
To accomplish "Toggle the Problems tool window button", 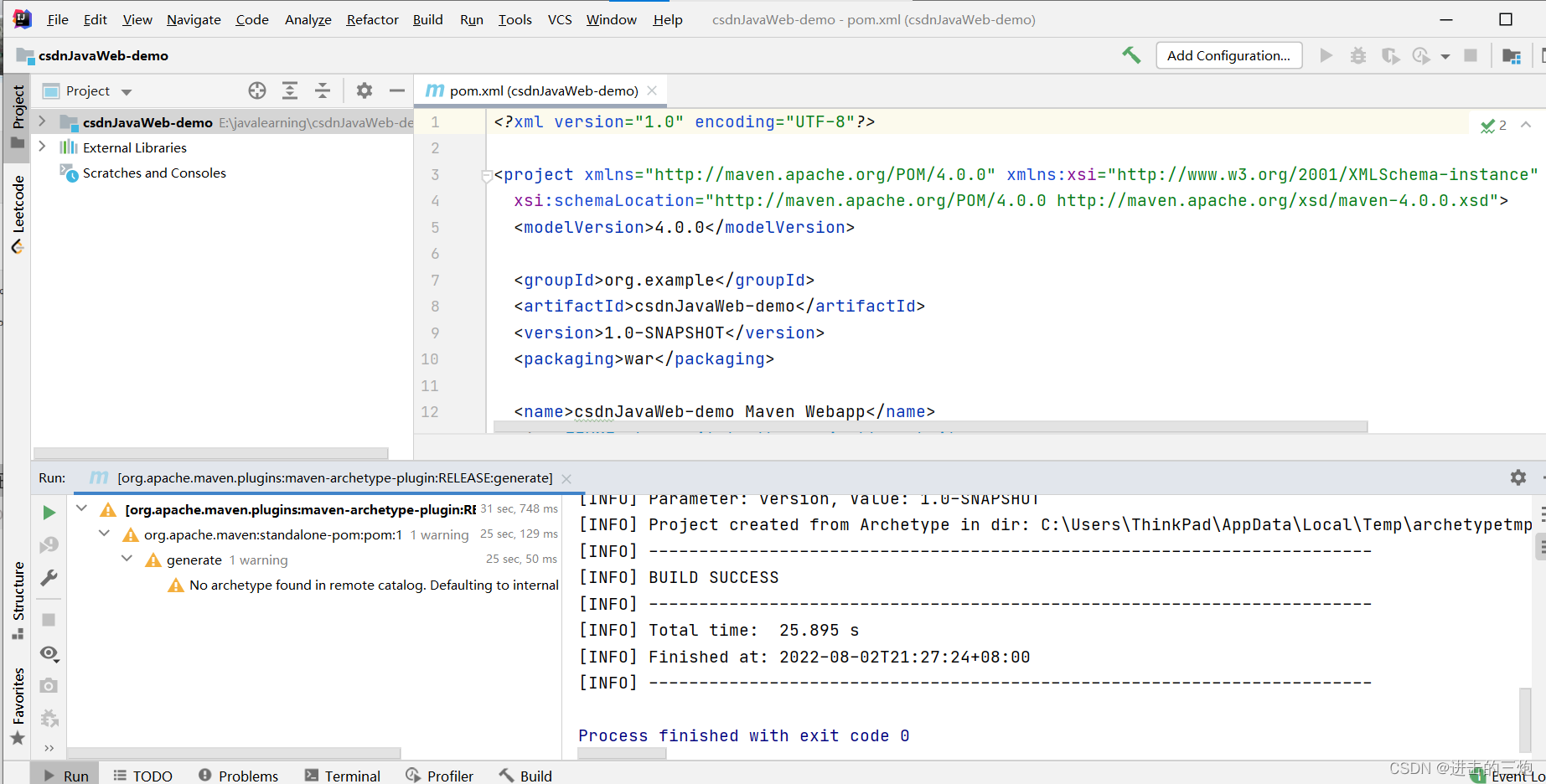I will point(238,776).
